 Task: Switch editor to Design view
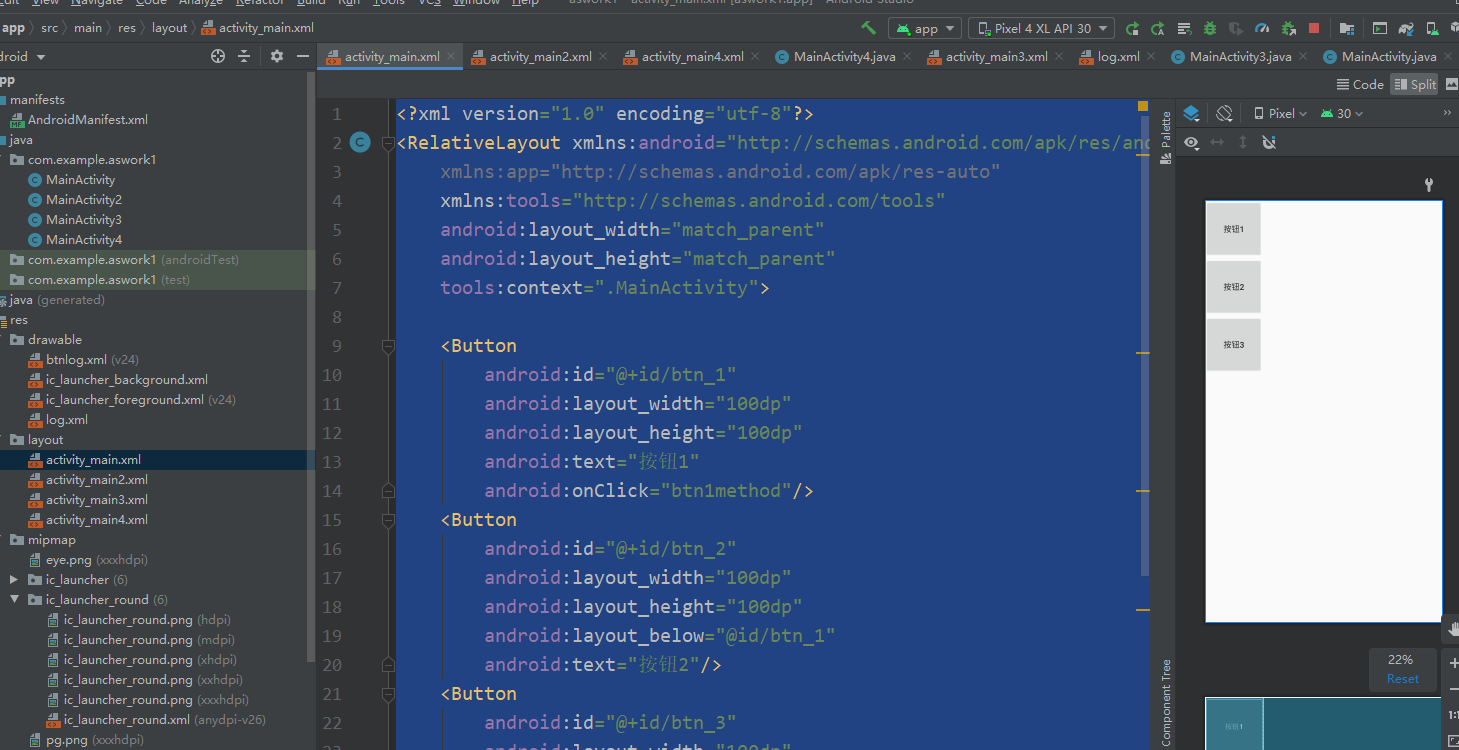coord(1451,84)
